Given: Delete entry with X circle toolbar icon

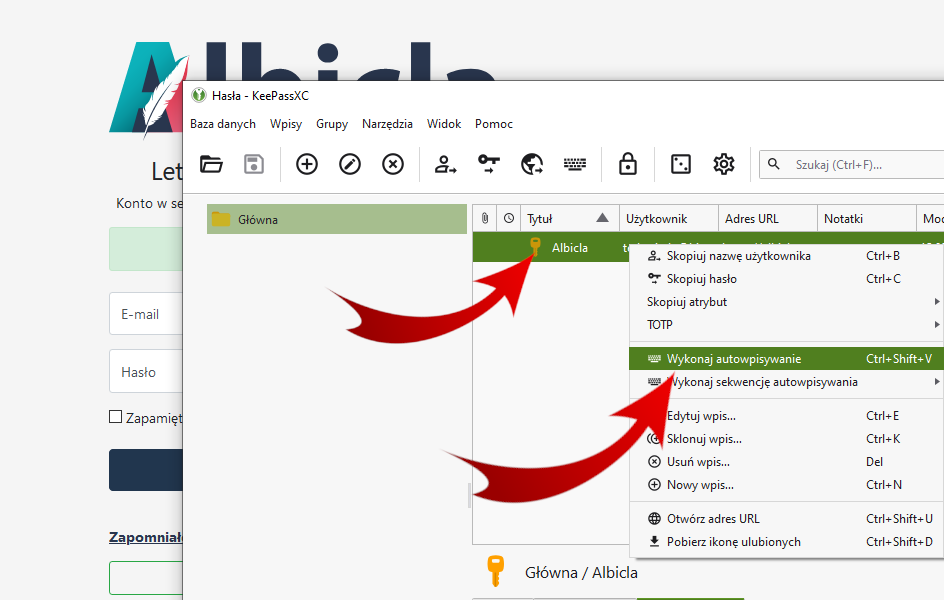Looking at the screenshot, I should pyautogui.click(x=393, y=164).
